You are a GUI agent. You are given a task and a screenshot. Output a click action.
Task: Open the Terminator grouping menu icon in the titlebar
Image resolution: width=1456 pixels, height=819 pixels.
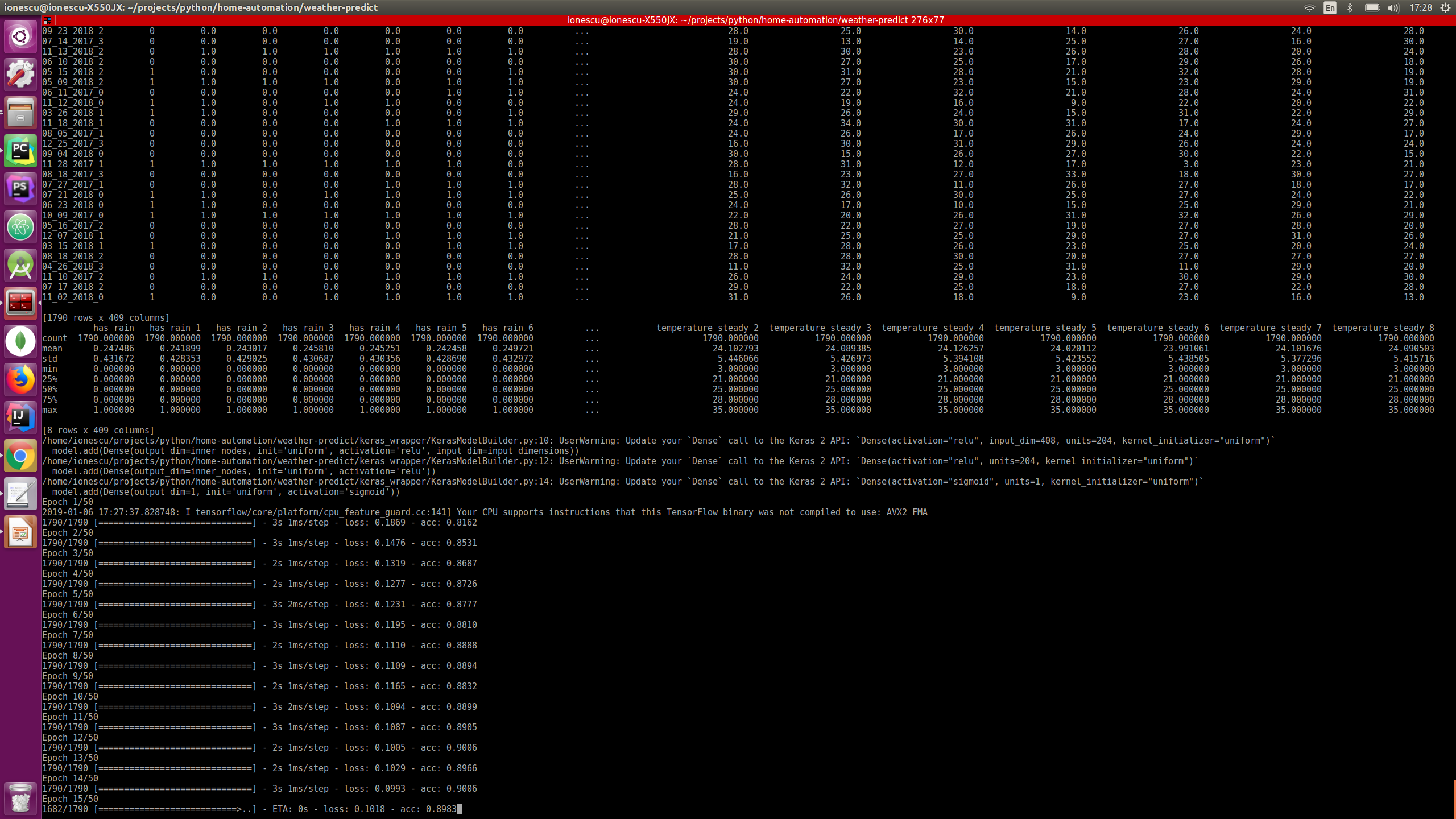click(x=48, y=20)
